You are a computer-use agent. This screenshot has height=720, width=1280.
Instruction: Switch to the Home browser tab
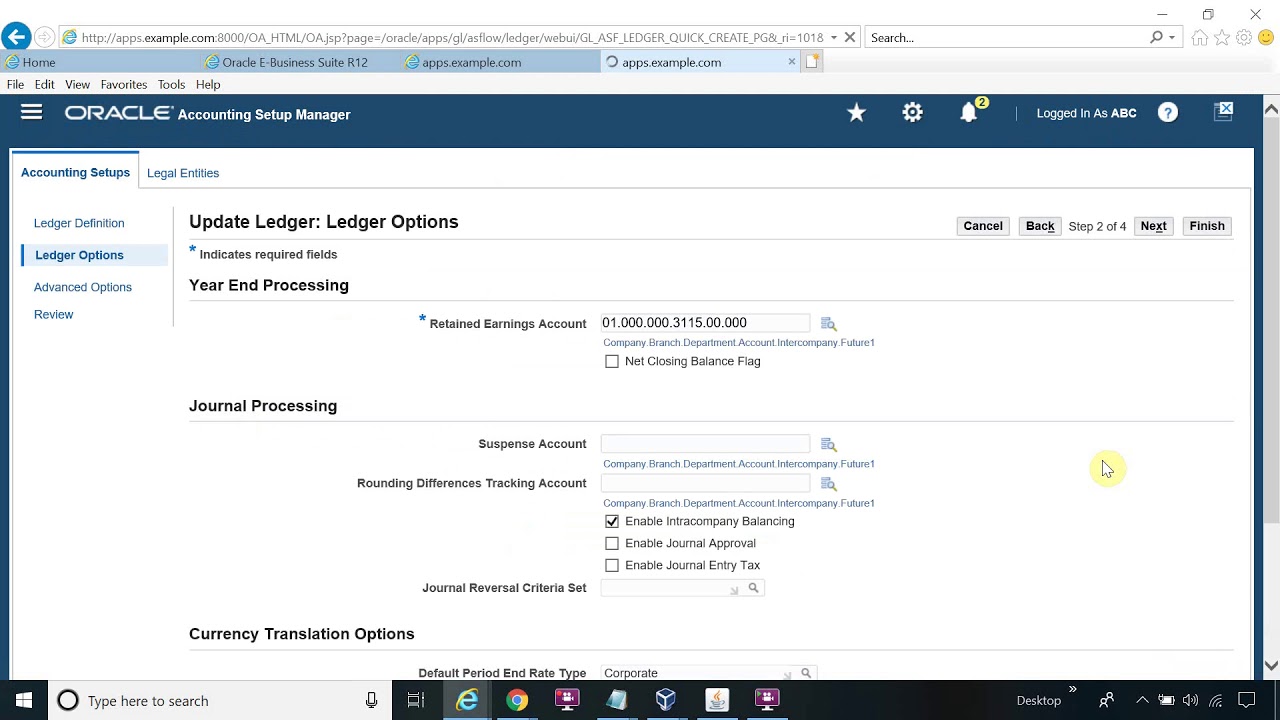100,62
